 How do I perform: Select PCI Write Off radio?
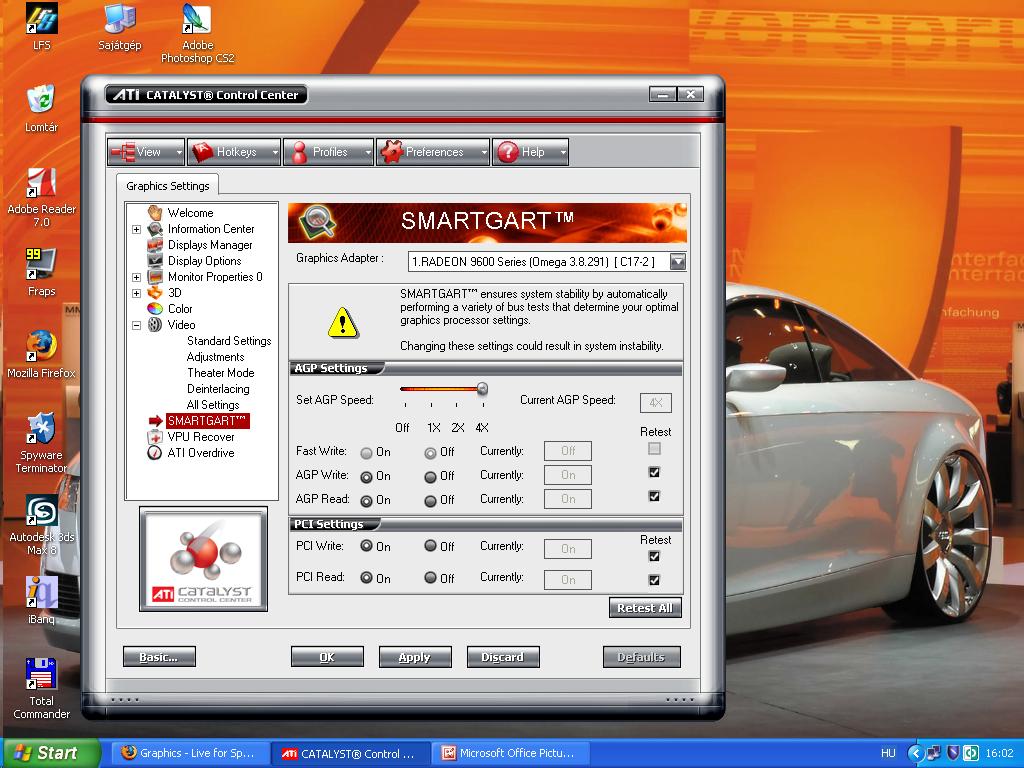[x=430, y=545]
